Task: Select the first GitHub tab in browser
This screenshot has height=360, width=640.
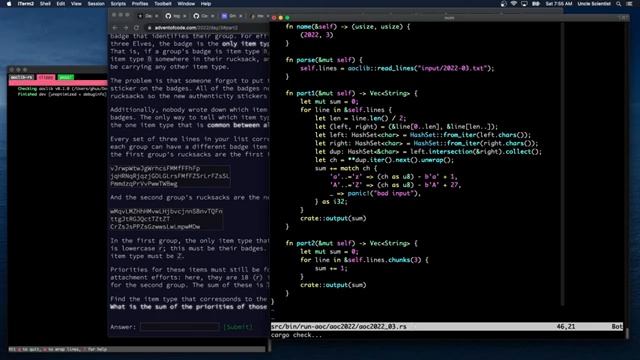Action: click(x=175, y=16)
